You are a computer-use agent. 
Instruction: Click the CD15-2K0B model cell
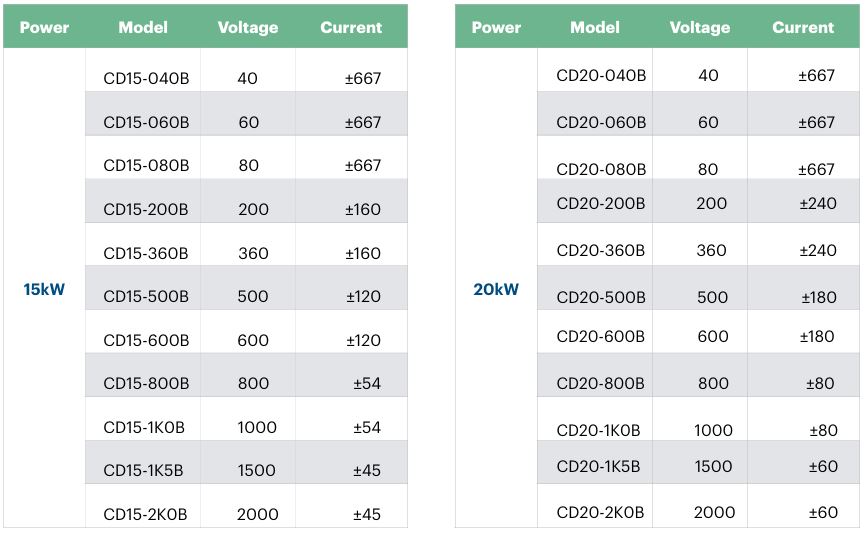145,515
